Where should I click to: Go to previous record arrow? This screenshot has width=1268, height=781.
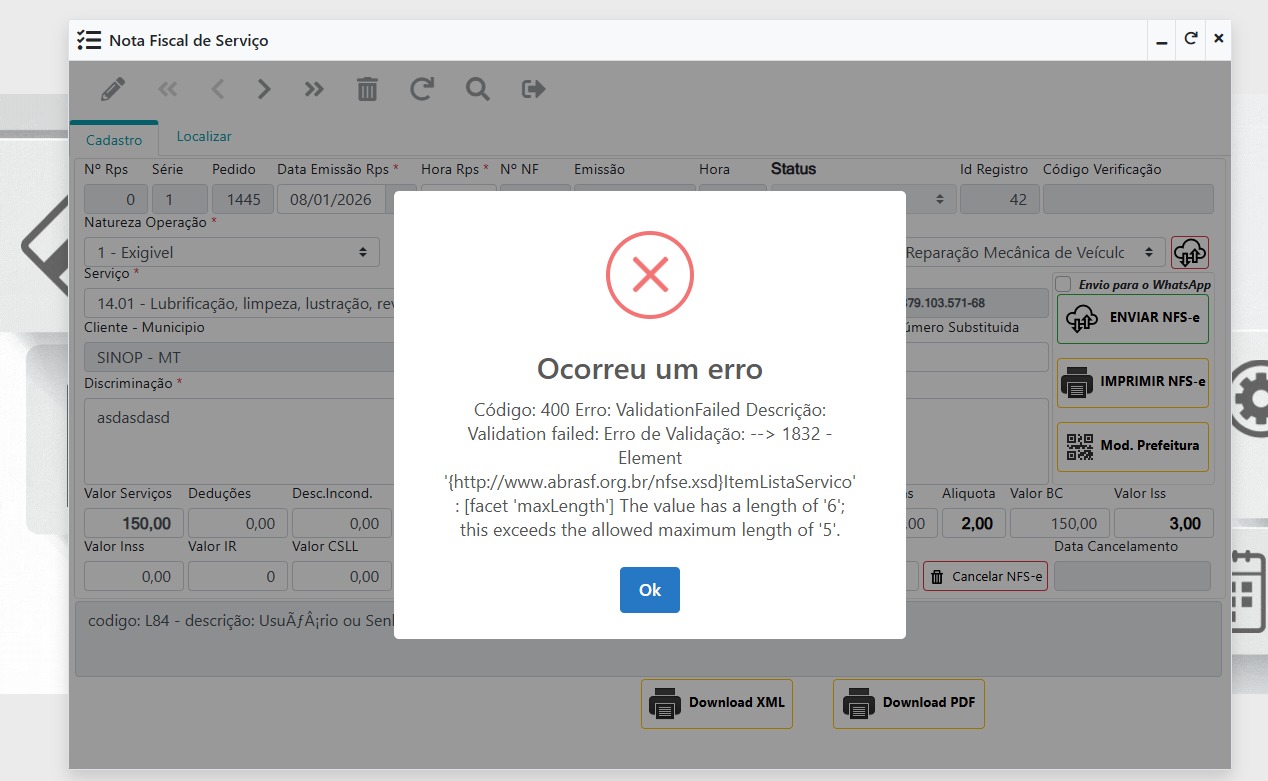tap(217, 89)
